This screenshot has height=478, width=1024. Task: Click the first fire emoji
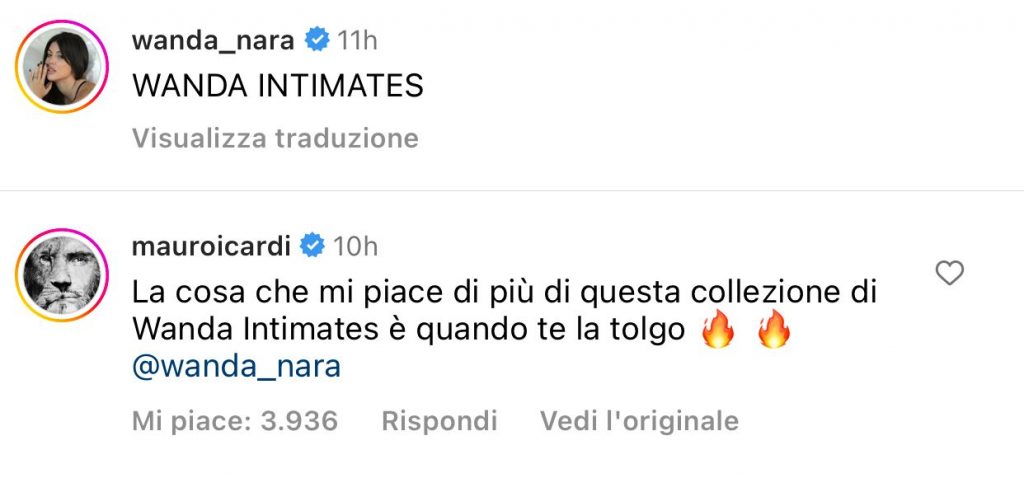click(718, 330)
